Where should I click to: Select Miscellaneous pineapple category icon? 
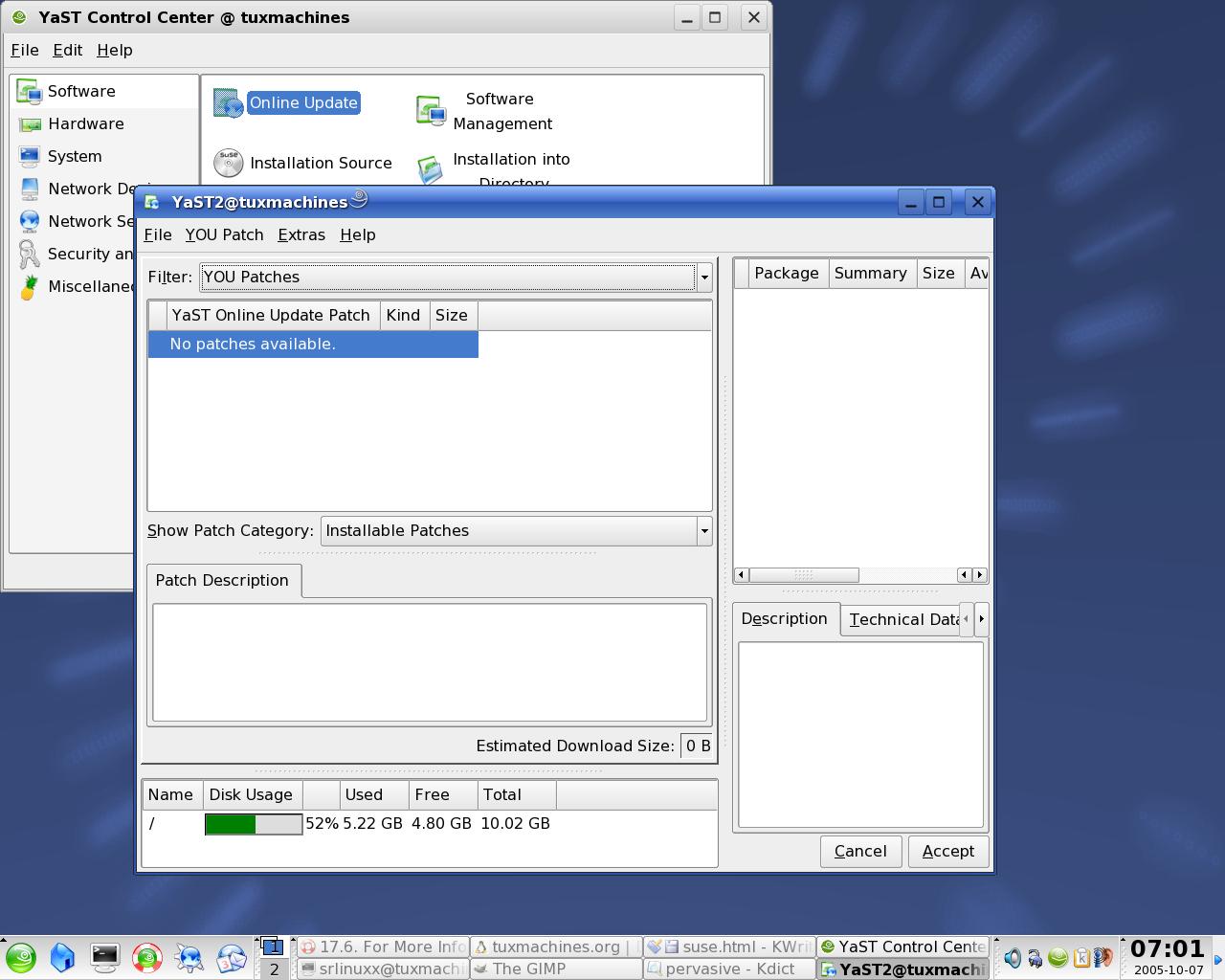30,287
